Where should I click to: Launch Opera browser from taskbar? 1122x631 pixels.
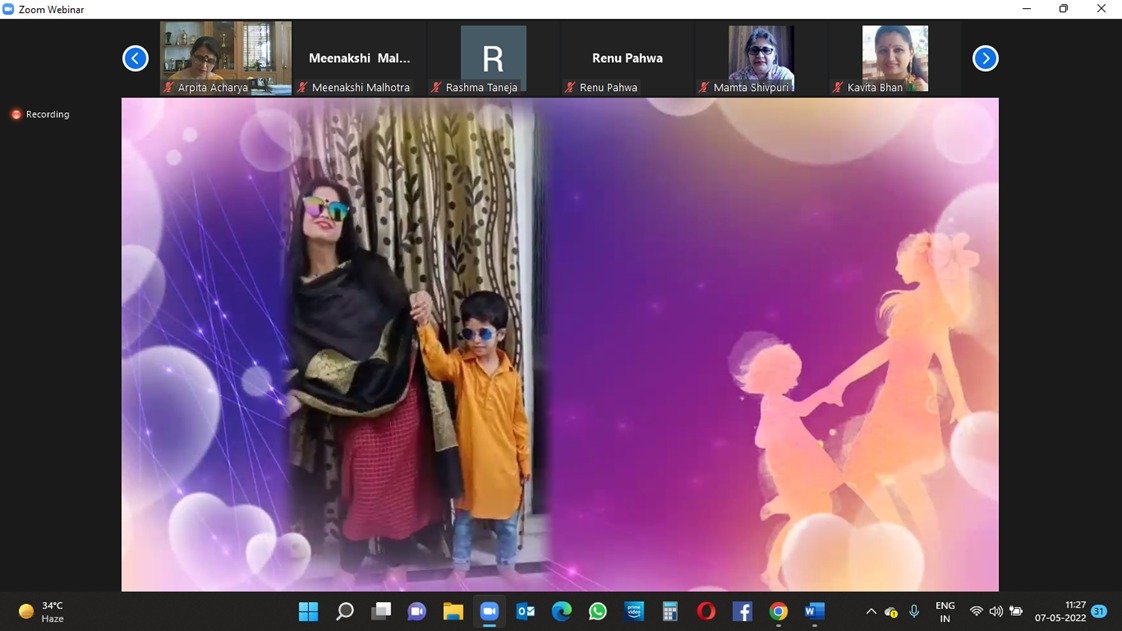706,611
